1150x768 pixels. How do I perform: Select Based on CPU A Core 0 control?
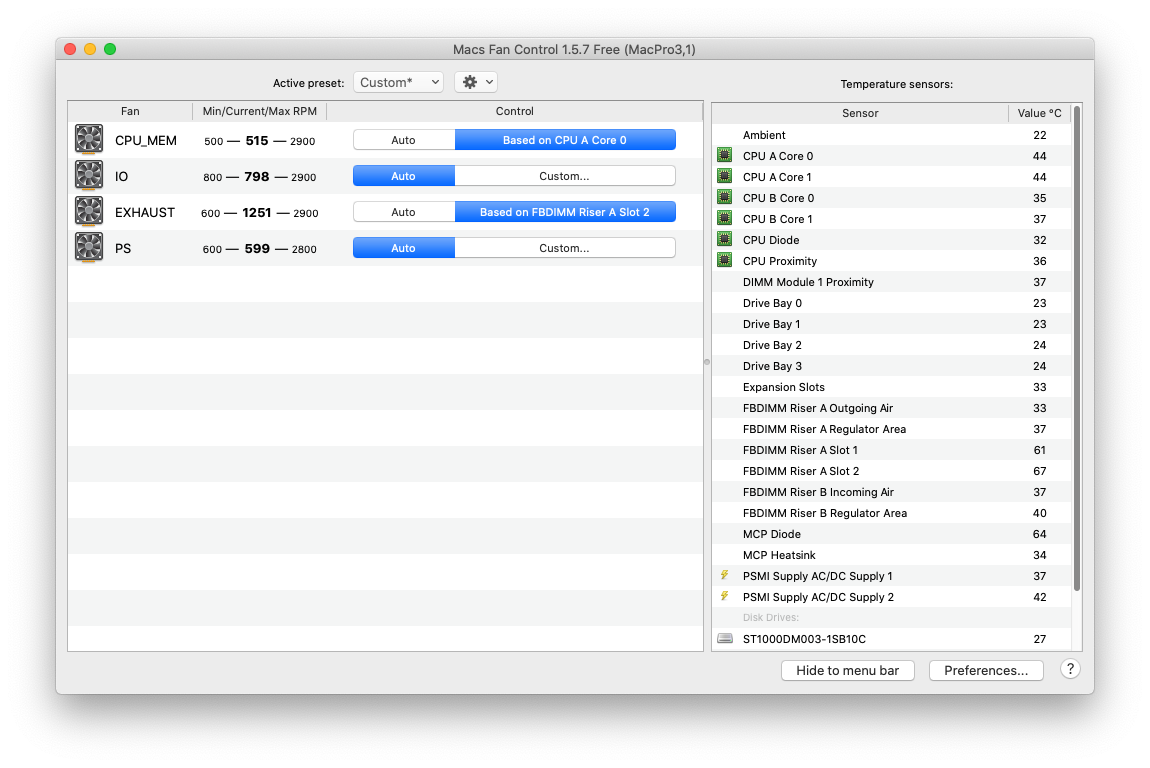(x=565, y=140)
